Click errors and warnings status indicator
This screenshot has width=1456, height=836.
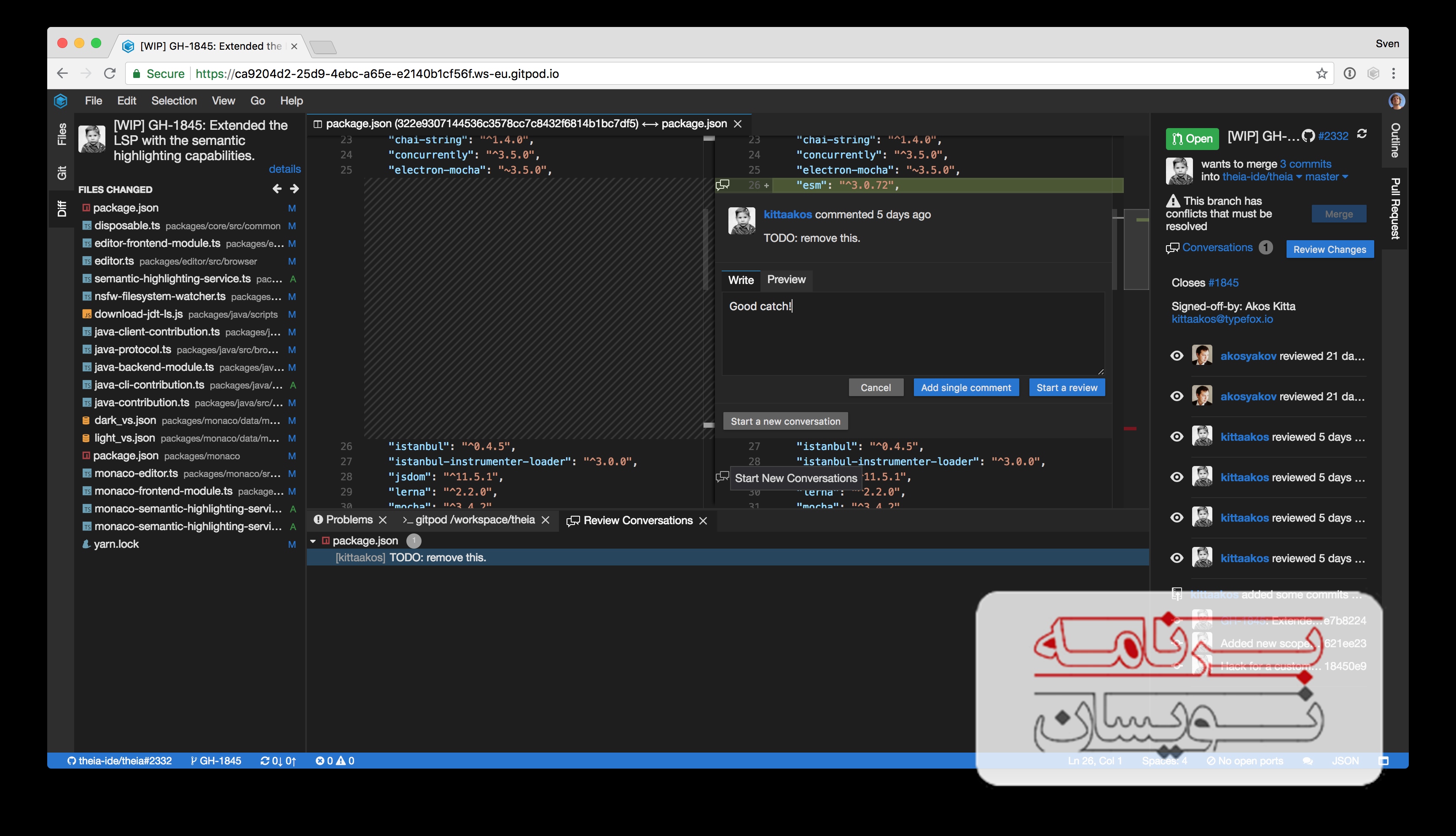pyautogui.click(x=335, y=761)
